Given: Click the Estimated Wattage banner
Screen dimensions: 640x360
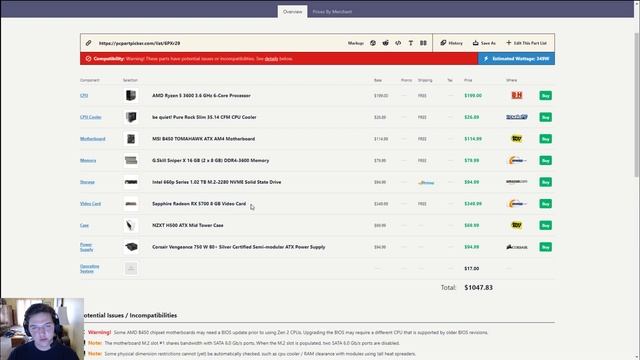Looking at the screenshot, I should (x=516, y=59).
